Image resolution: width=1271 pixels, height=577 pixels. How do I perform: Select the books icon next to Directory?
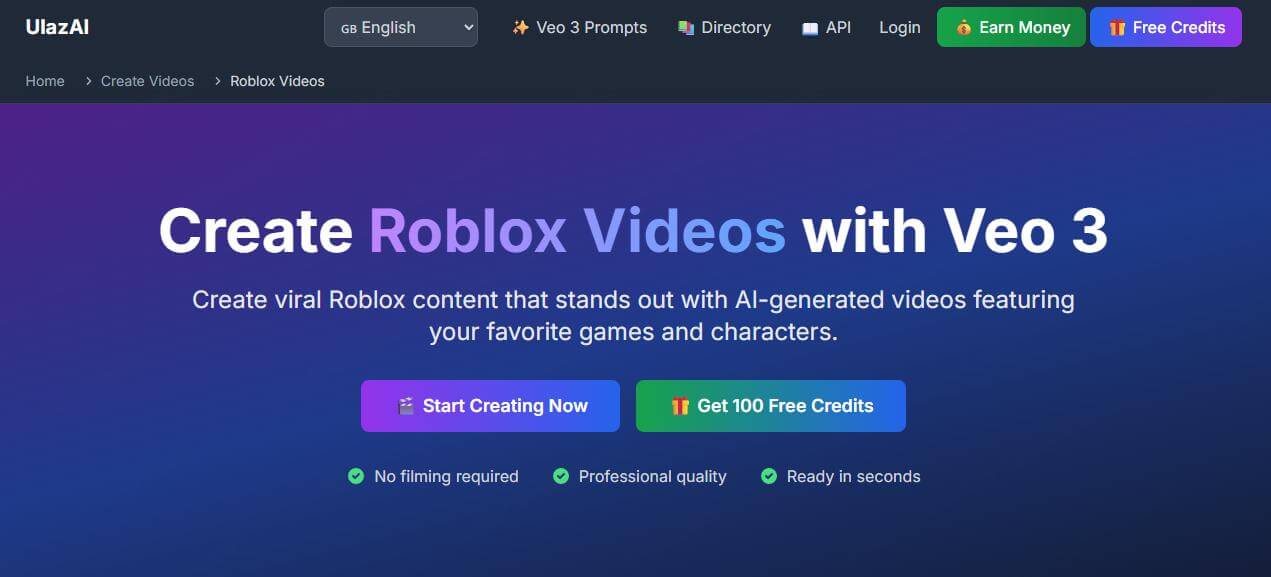click(685, 27)
